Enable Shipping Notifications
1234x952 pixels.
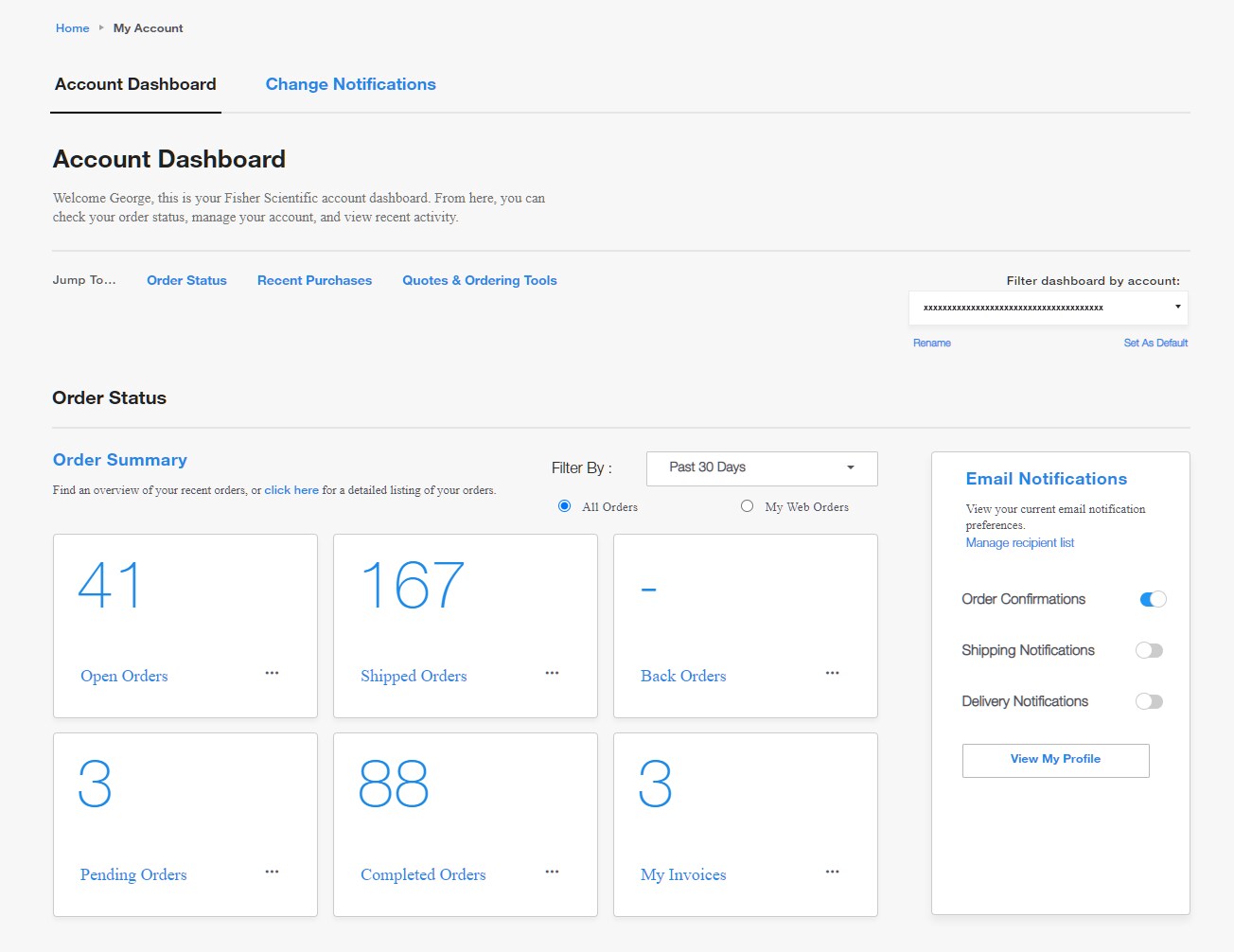1149,650
